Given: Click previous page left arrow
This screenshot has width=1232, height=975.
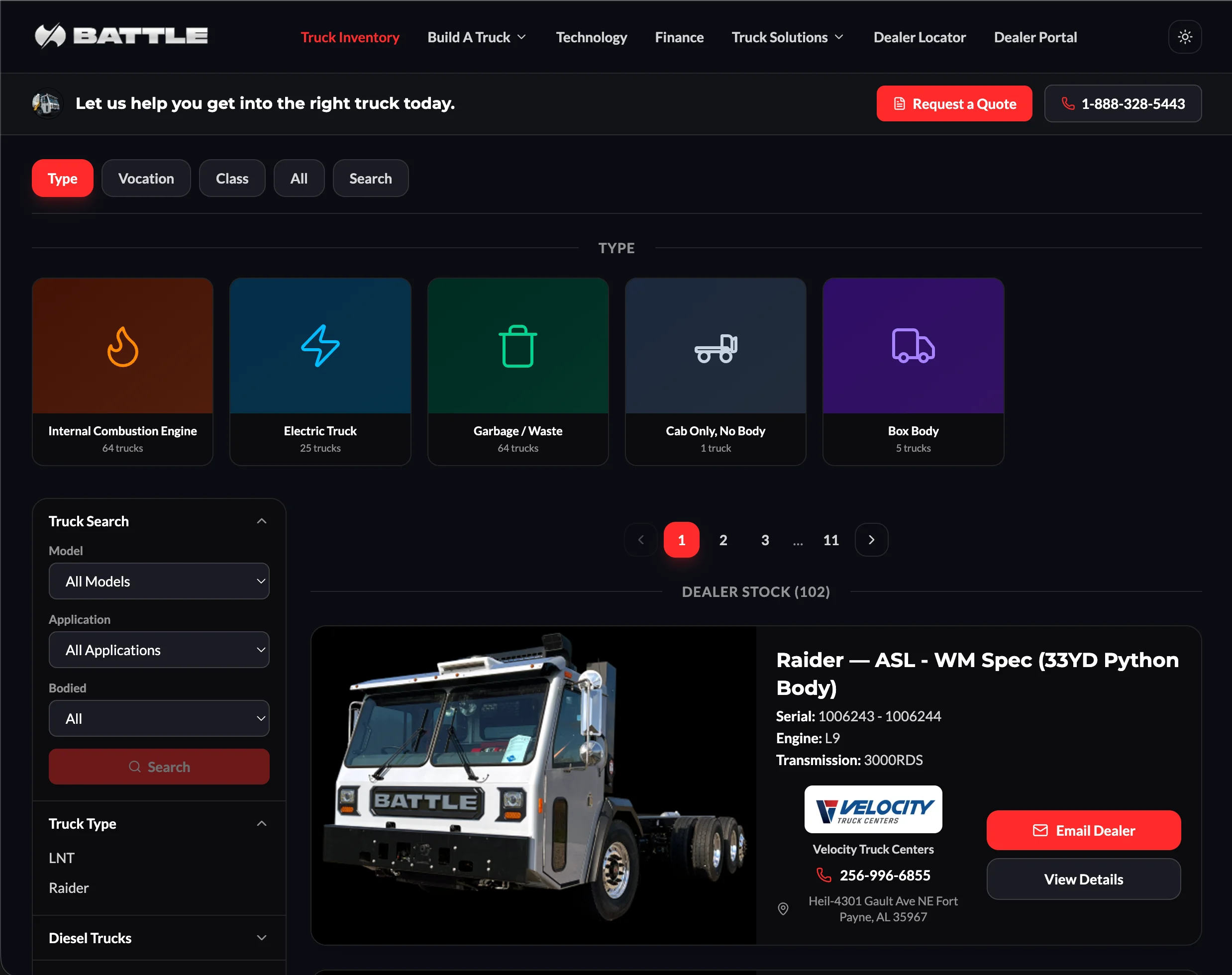Looking at the screenshot, I should coord(640,539).
